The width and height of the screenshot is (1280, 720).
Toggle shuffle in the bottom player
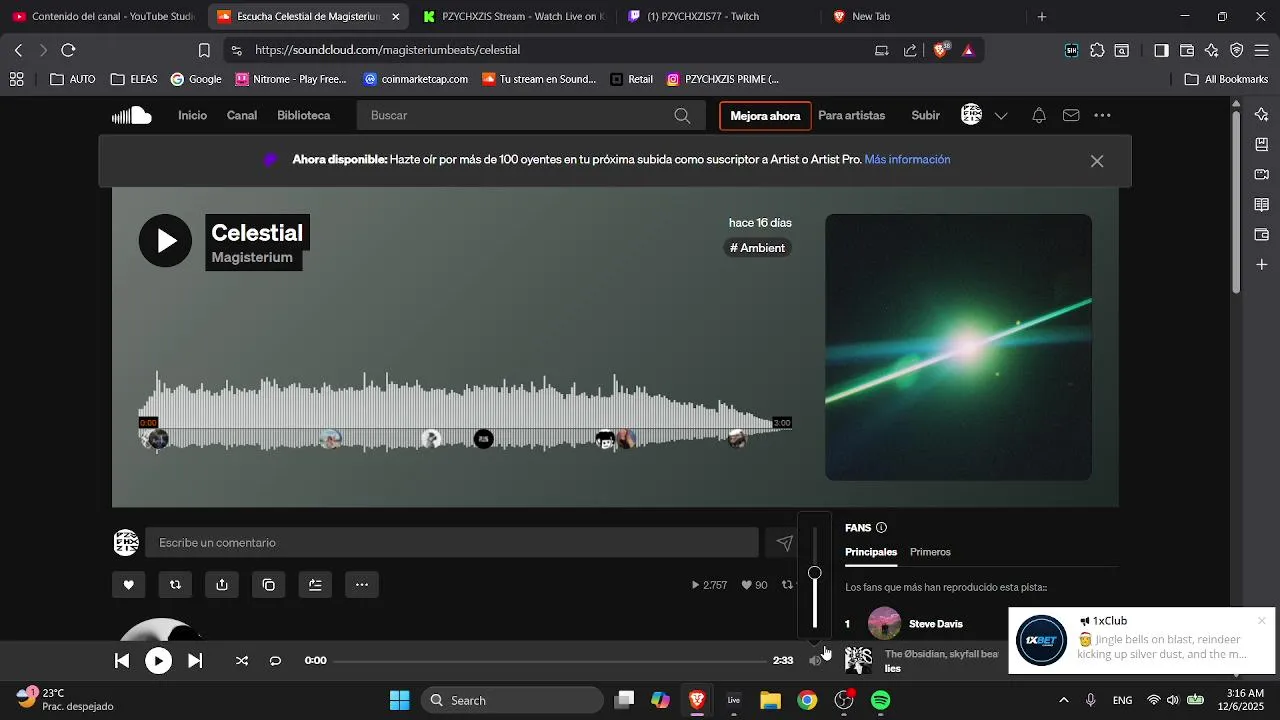(242, 660)
